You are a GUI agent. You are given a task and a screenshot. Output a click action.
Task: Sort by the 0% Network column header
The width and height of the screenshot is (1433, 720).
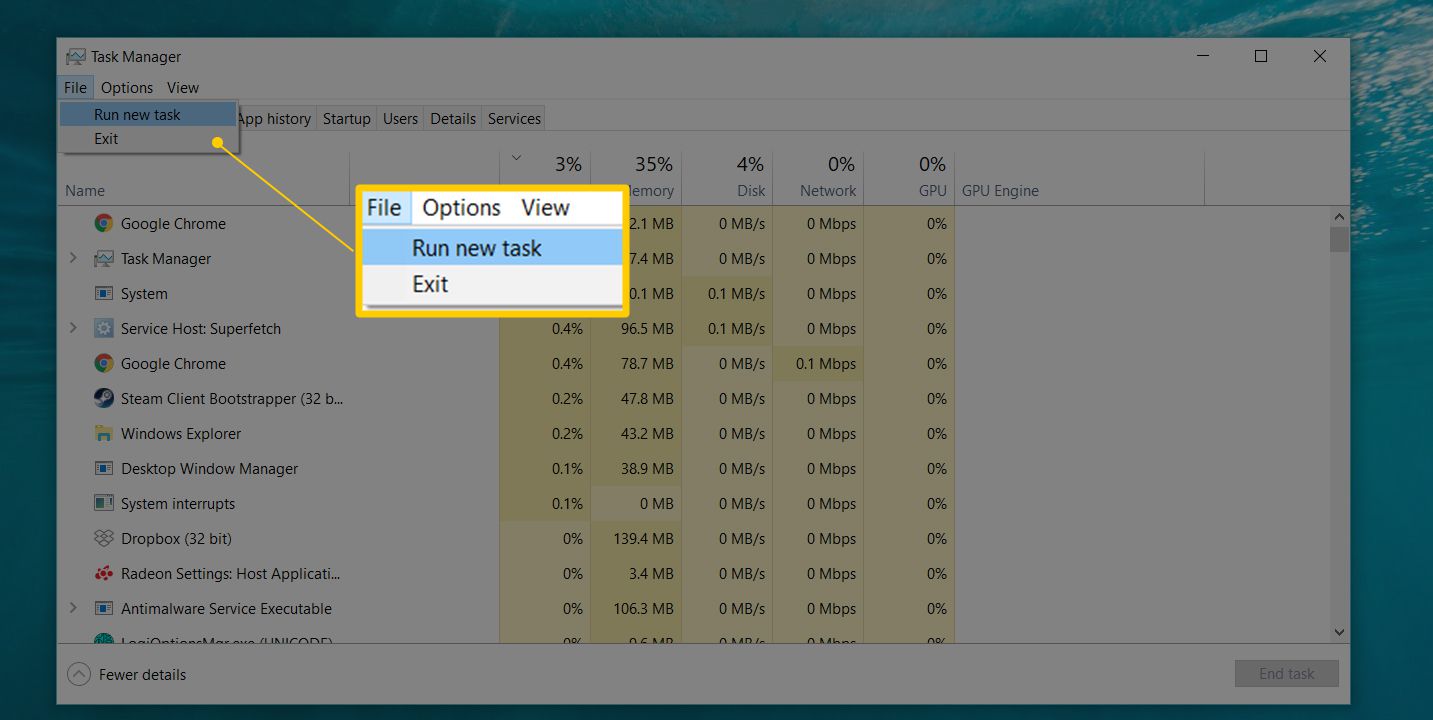[x=818, y=179]
